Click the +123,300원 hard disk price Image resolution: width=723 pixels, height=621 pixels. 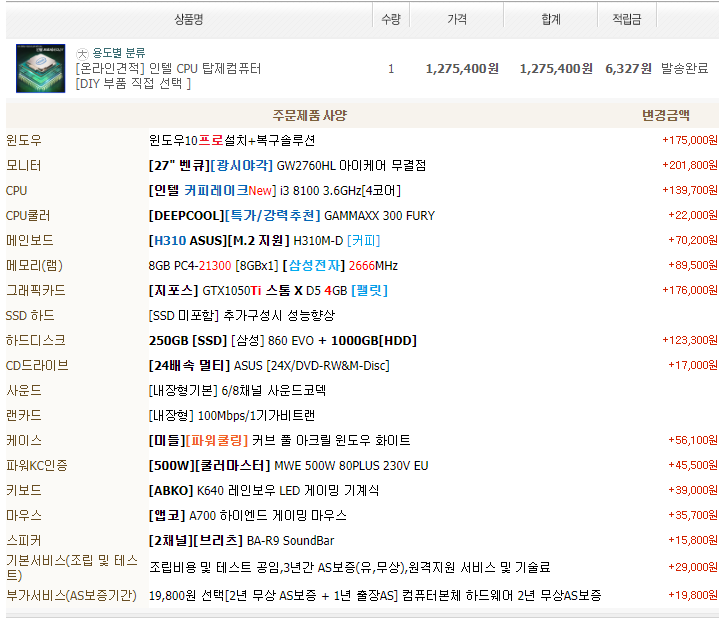[690, 340]
